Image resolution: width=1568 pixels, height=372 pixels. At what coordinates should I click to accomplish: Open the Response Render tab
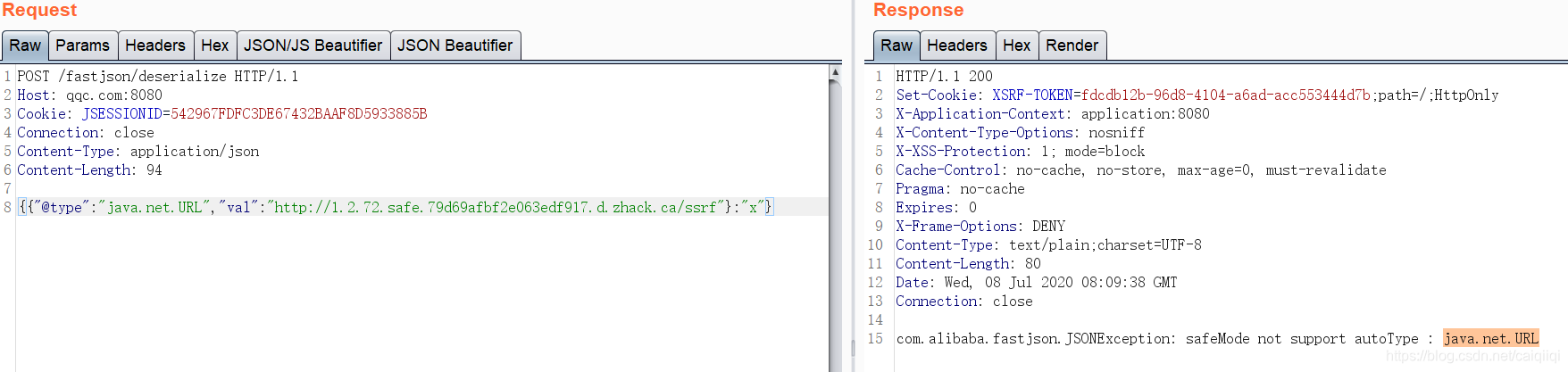pos(1072,45)
